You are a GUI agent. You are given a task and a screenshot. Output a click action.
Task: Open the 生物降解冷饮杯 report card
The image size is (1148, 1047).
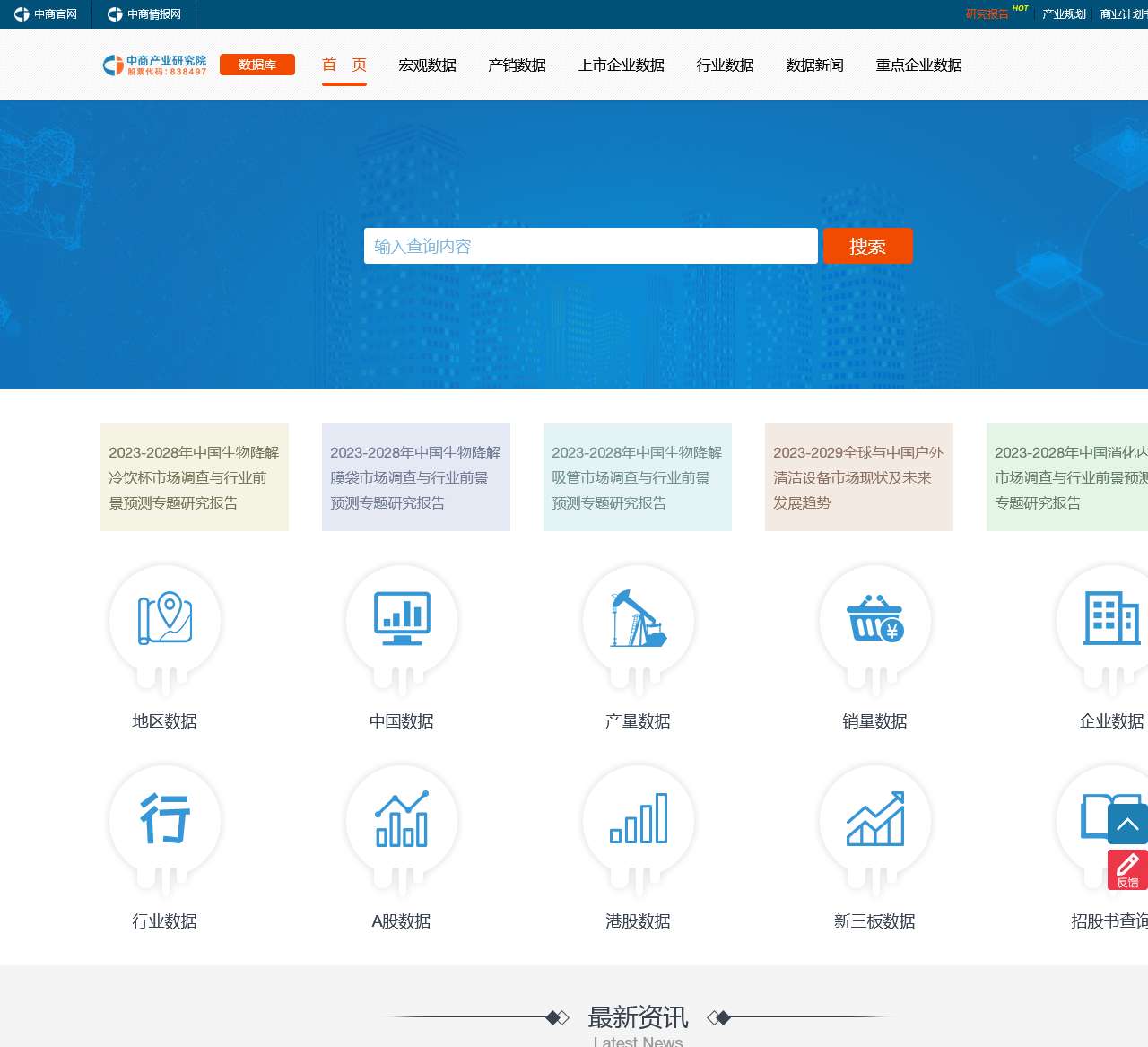[x=195, y=477]
